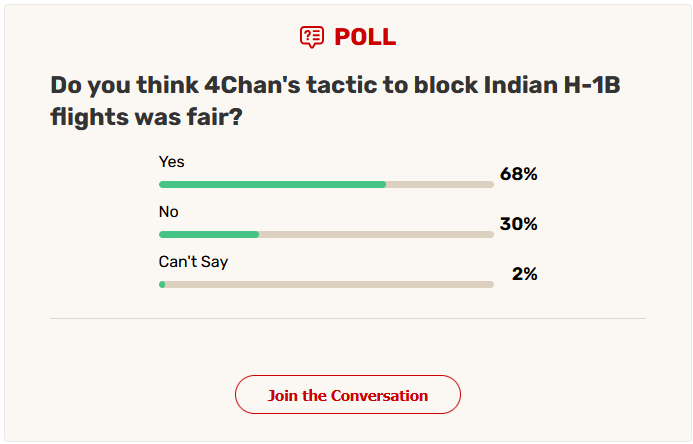Click the poll speech-bubble icon

click(x=312, y=37)
